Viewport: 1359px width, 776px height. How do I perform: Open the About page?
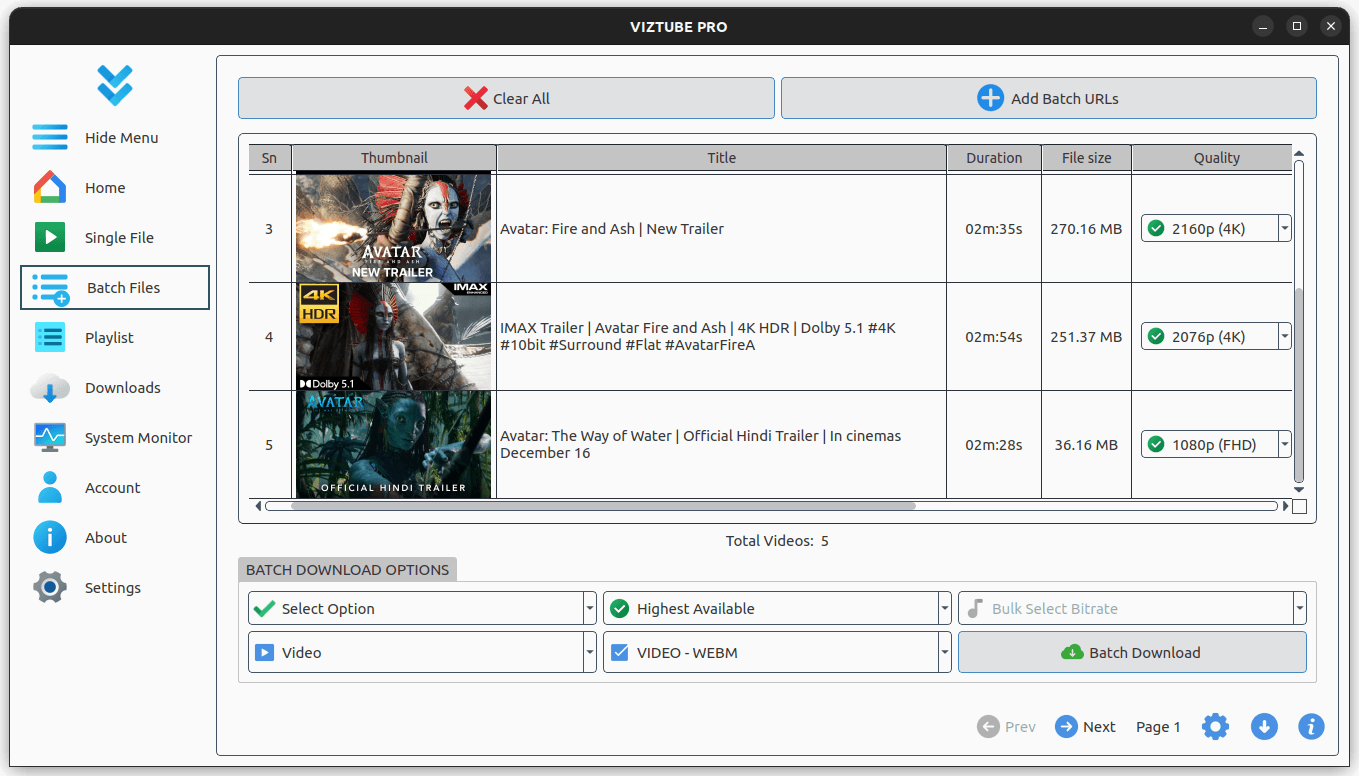point(115,538)
